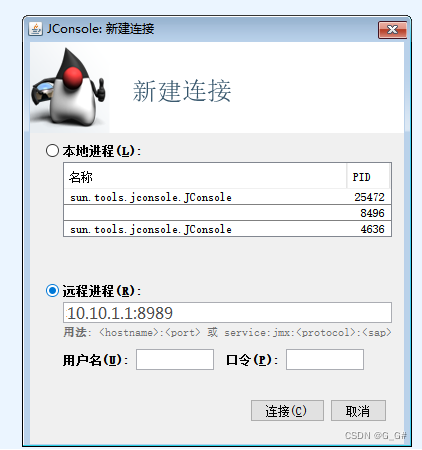Viewport: 422px width, 450px height.
Task: Focus the 口令(P) password box
Action: 325,359
